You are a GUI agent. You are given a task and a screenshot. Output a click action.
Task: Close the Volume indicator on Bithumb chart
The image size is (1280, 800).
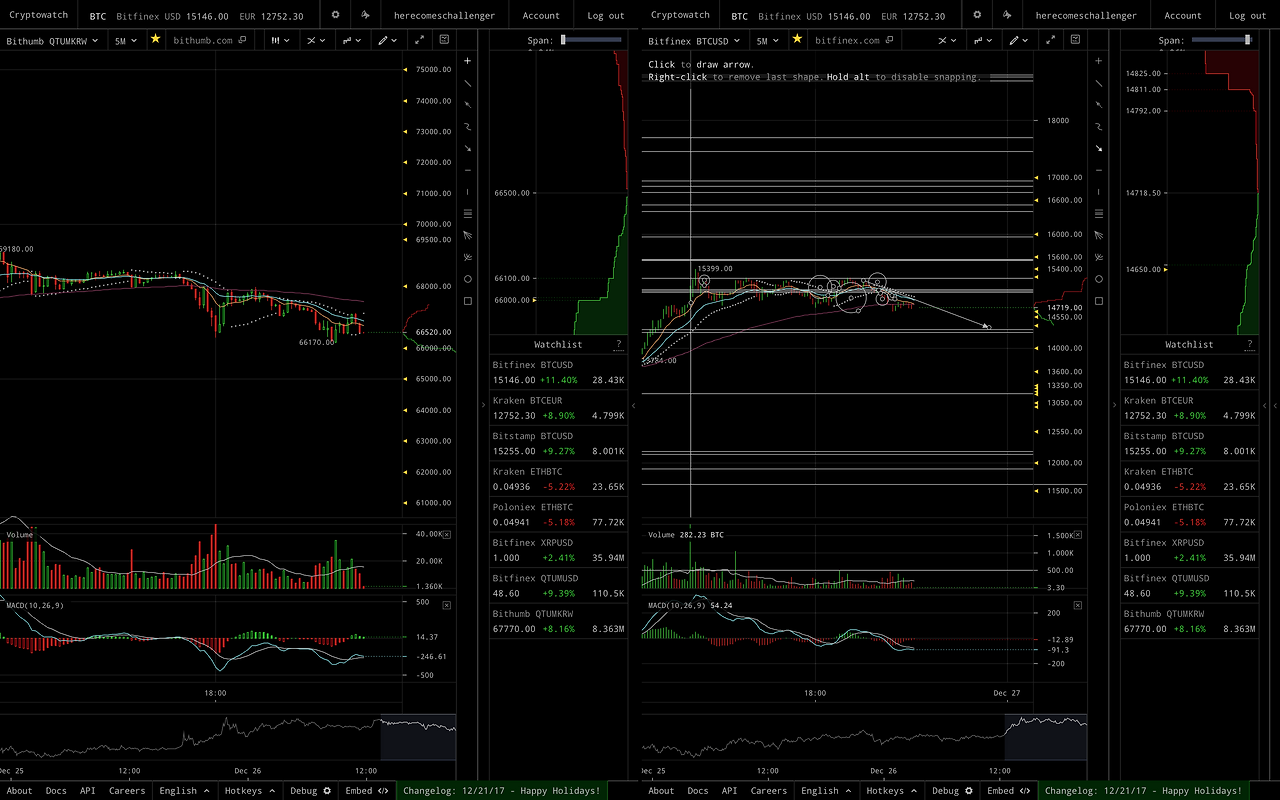click(446, 534)
